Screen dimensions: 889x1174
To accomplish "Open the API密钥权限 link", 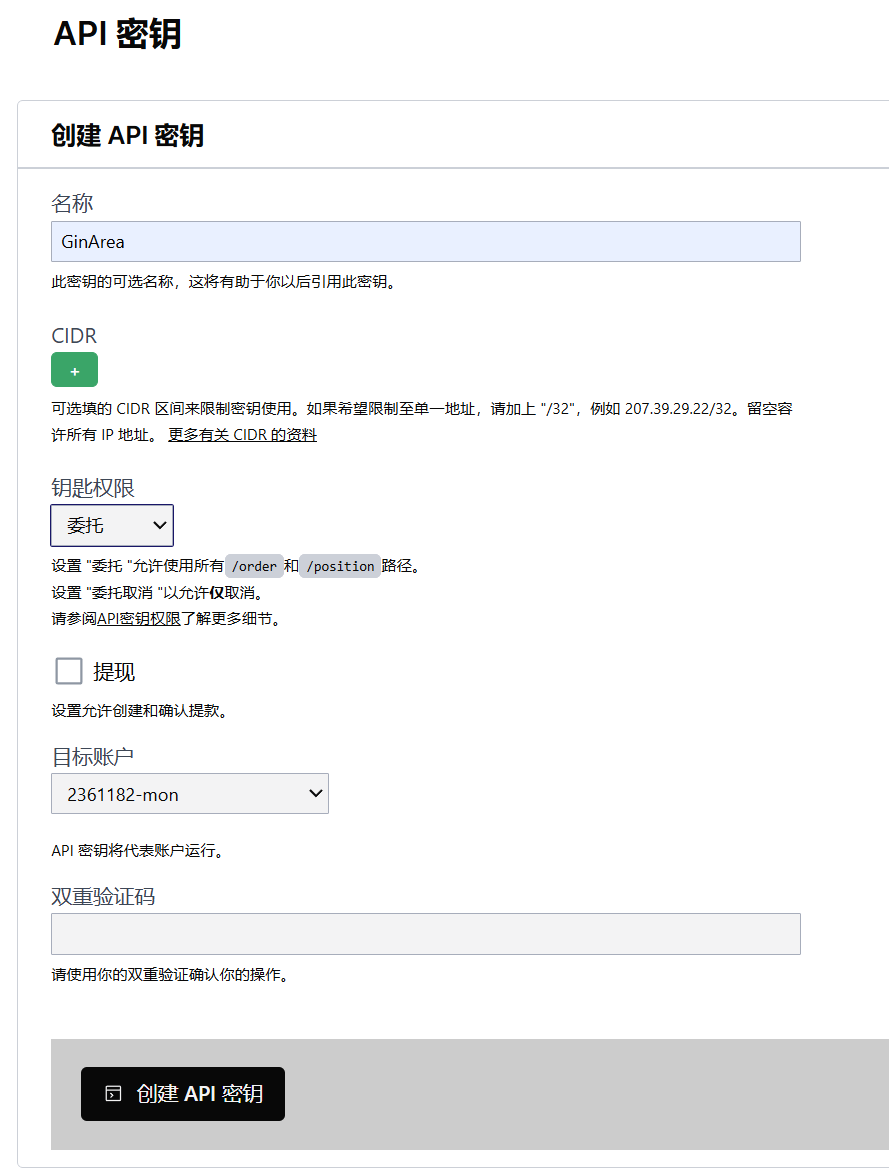I will click(139, 619).
